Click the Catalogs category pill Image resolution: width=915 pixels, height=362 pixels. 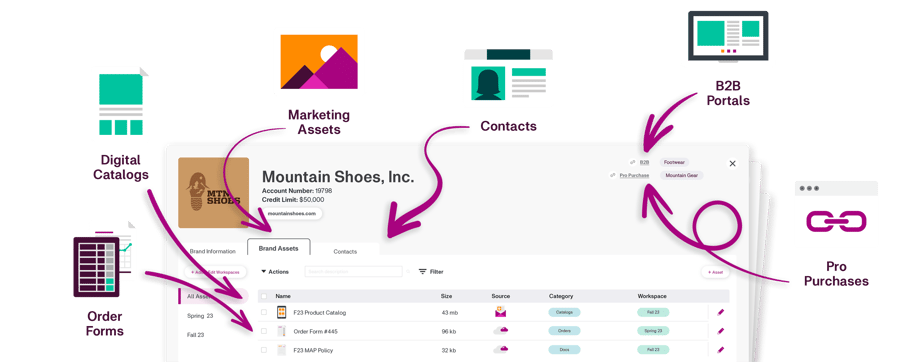pyautogui.click(x=564, y=312)
